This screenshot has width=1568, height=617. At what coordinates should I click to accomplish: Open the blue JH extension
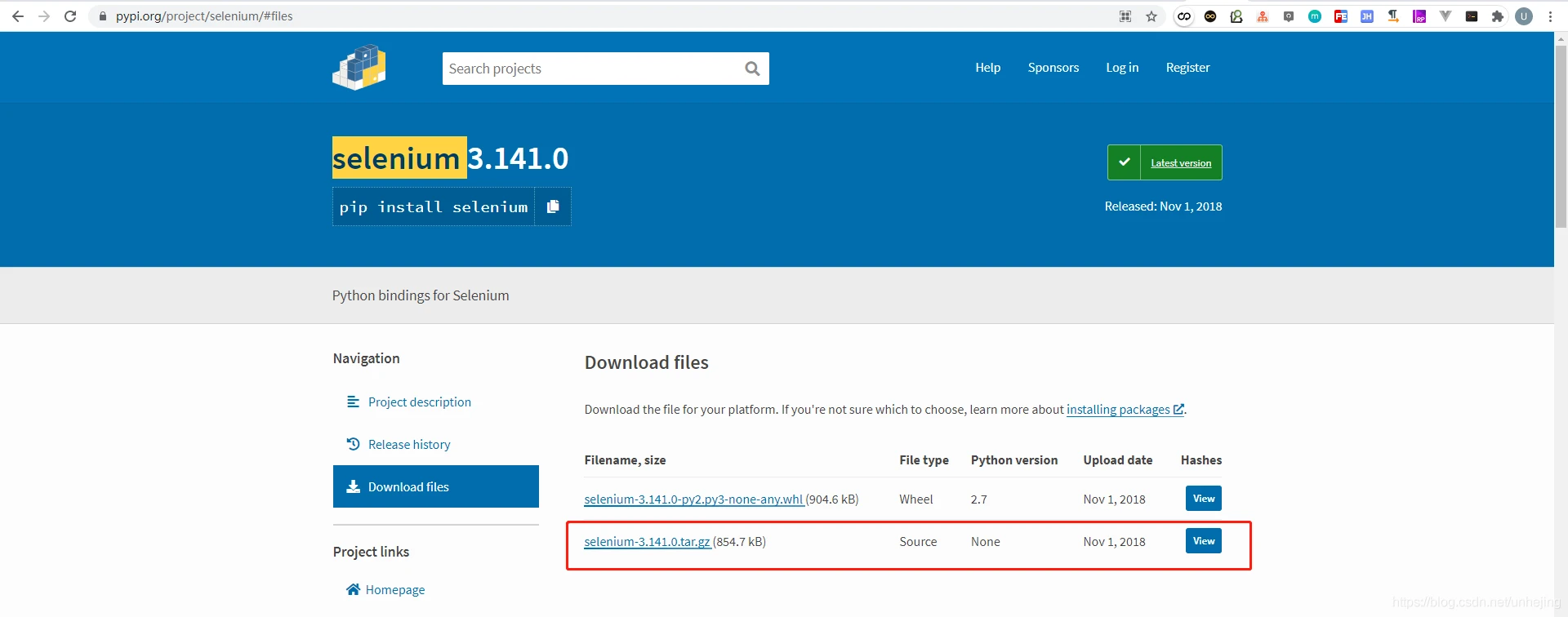tap(1367, 16)
